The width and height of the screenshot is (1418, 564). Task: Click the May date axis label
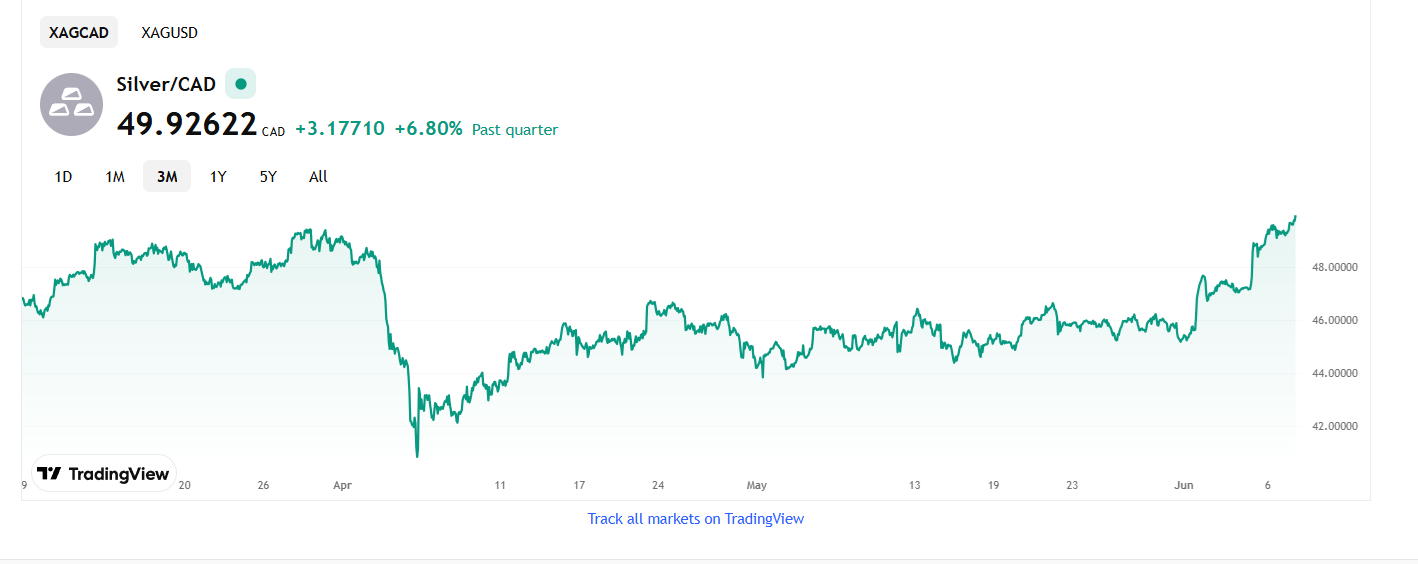pyautogui.click(x=757, y=485)
